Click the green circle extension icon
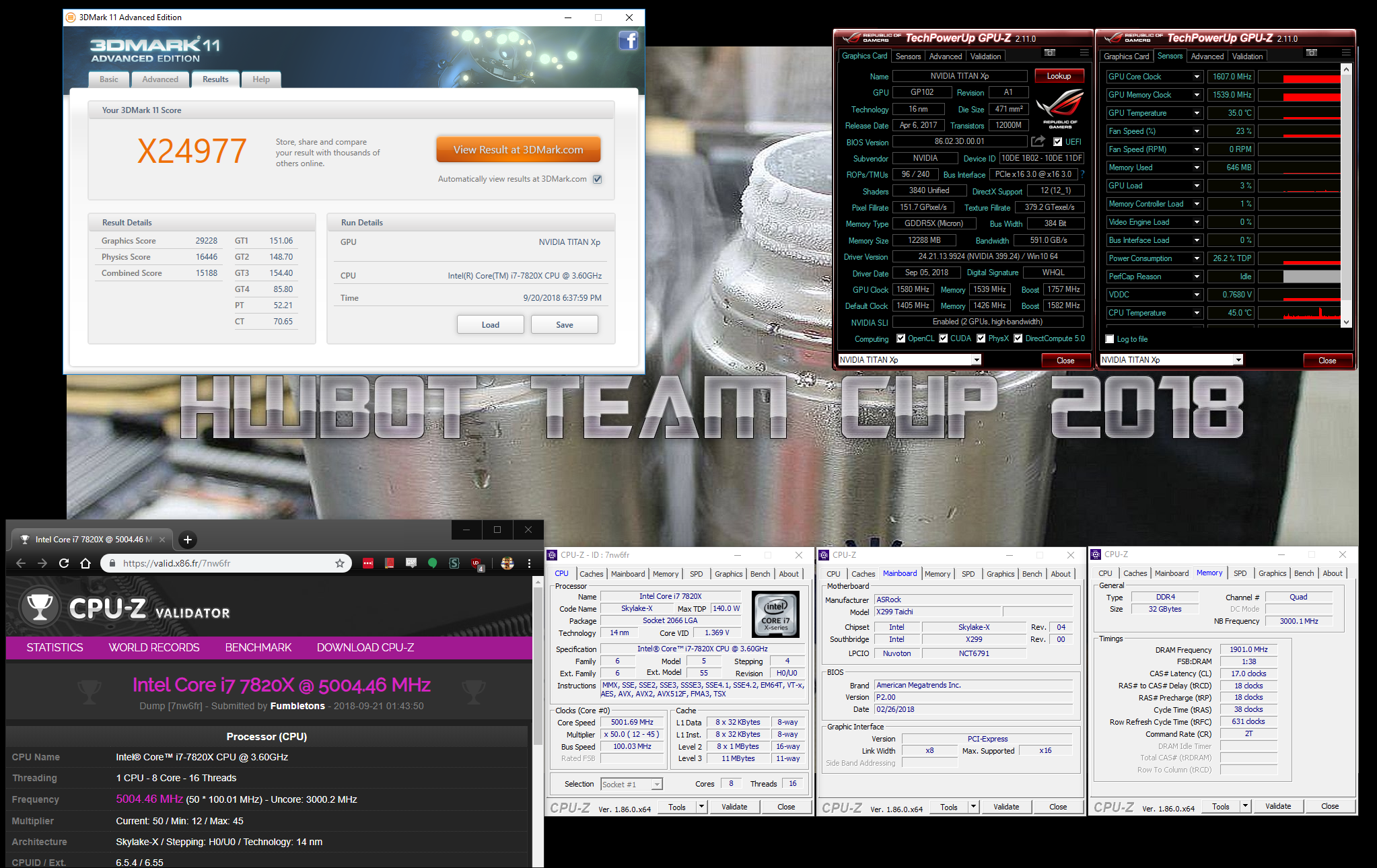This screenshot has width=1377, height=868. pos(433,563)
